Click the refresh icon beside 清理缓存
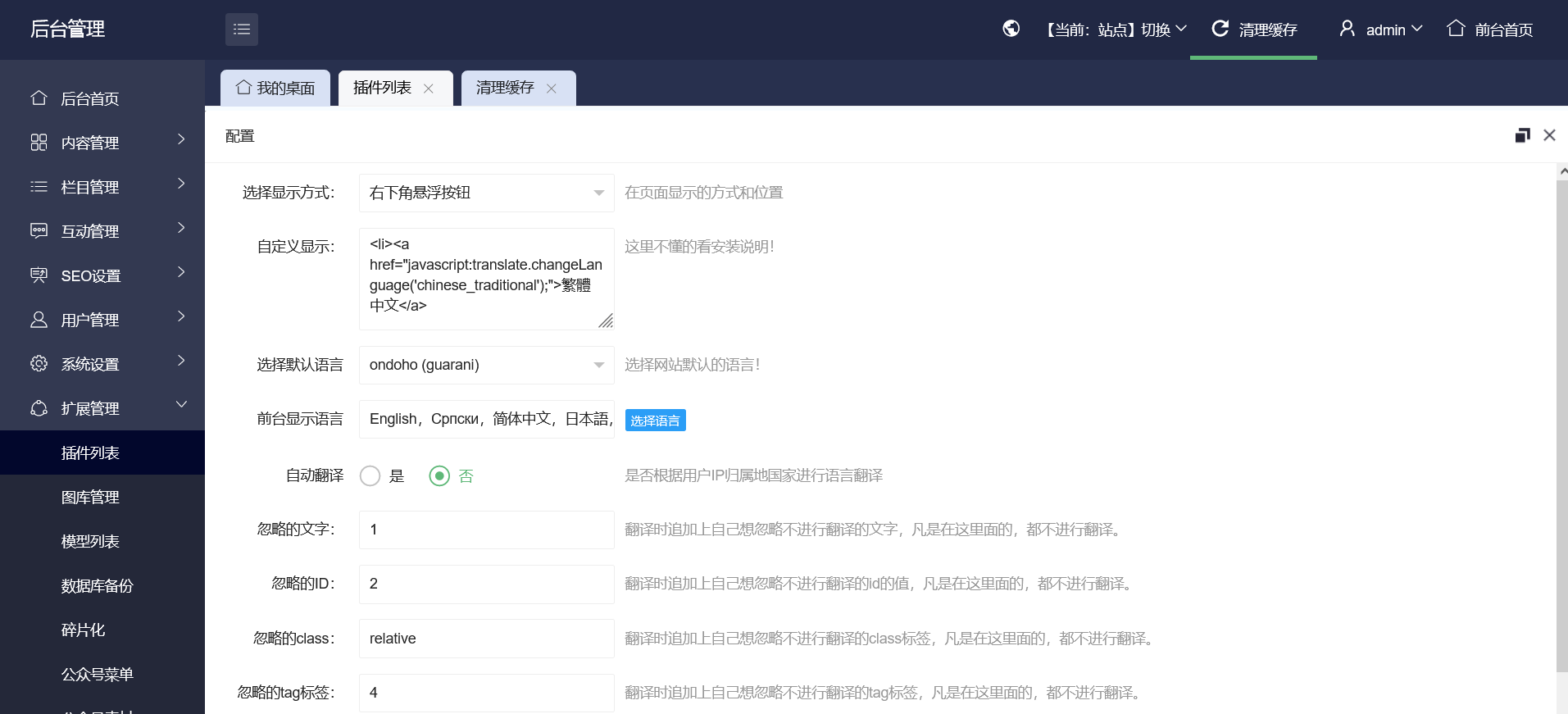This screenshot has width=1568, height=714. [x=1220, y=29]
